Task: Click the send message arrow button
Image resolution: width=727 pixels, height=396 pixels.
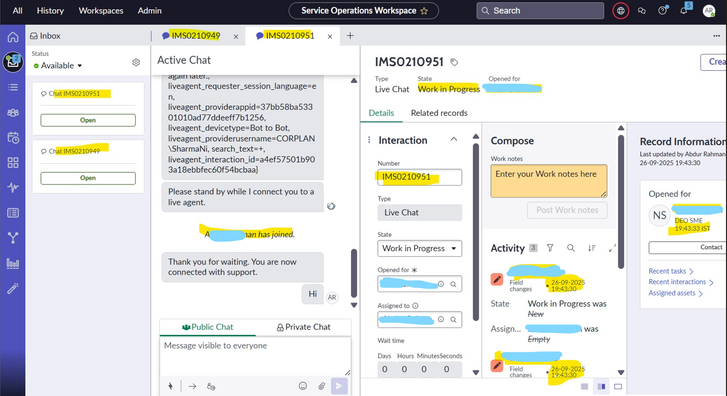Action: [x=339, y=386]
